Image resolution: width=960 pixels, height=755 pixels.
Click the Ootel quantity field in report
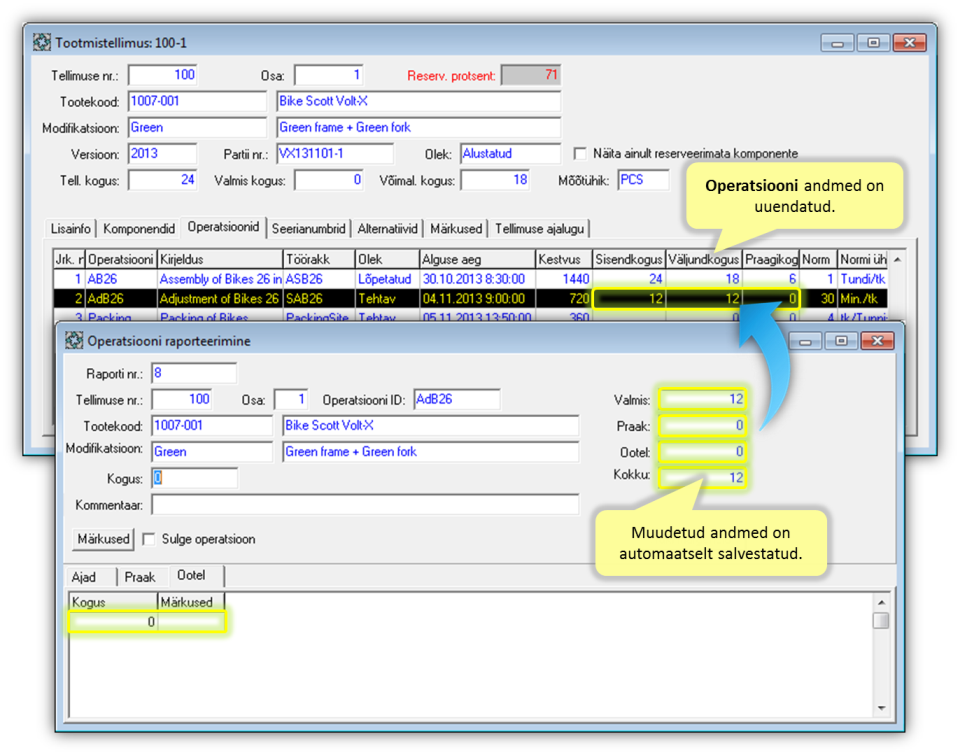[702, 452]
